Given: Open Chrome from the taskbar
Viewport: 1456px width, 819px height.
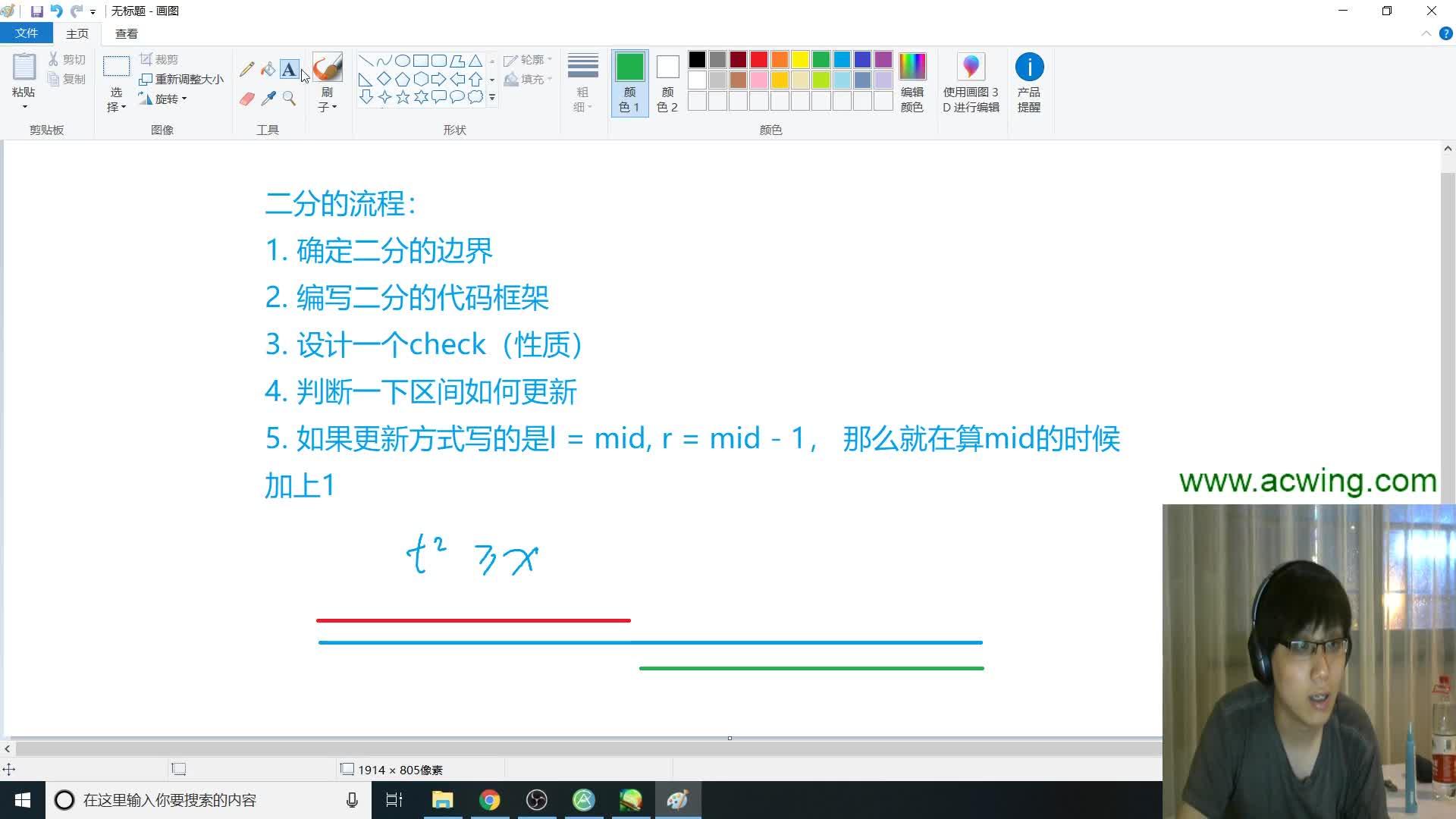Looking at the screenshot, I should coord(491,800).
